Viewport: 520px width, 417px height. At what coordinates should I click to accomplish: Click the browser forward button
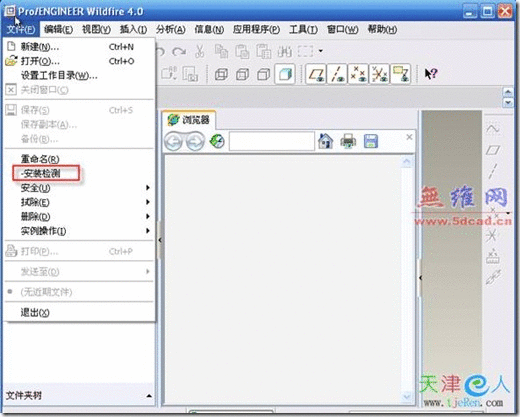(x=195, y=142)
